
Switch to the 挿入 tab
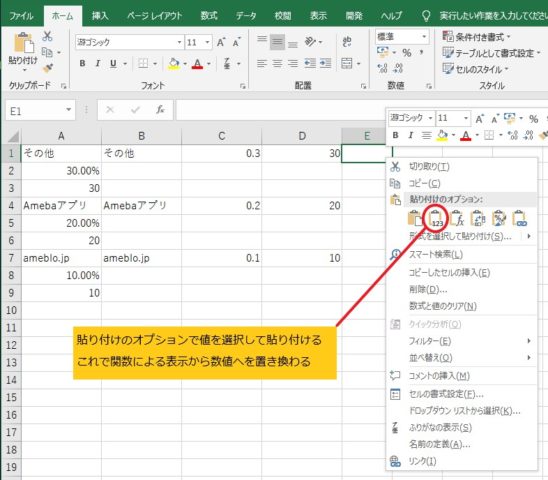tap(100, 16)
